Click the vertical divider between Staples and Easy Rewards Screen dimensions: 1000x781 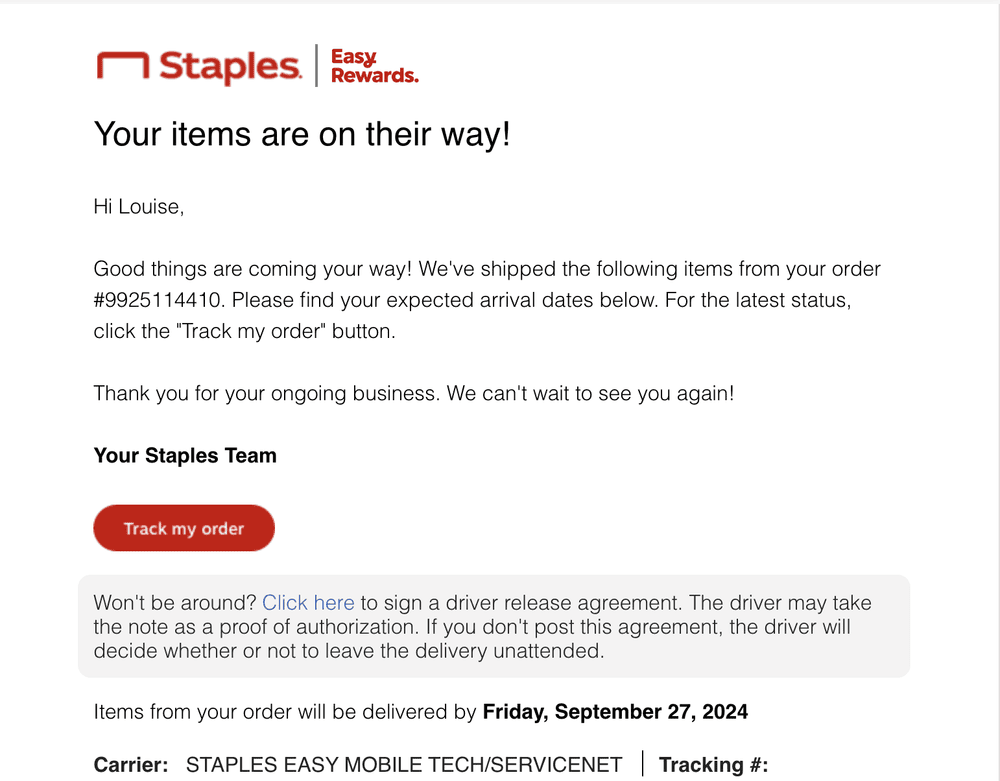point(316,66)
